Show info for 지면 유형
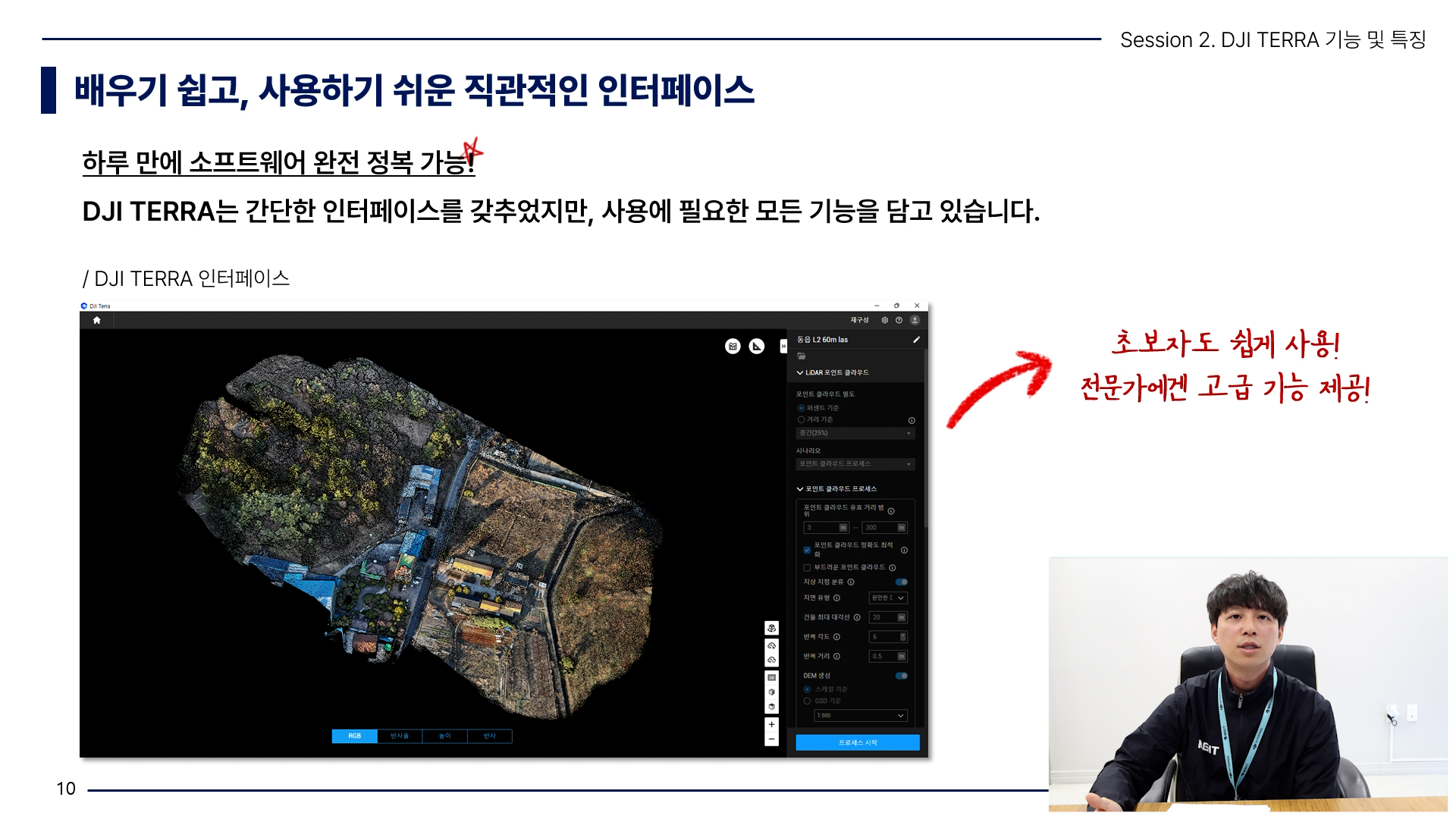Viewport: 1456px width, 819px height. click(836, 598)
